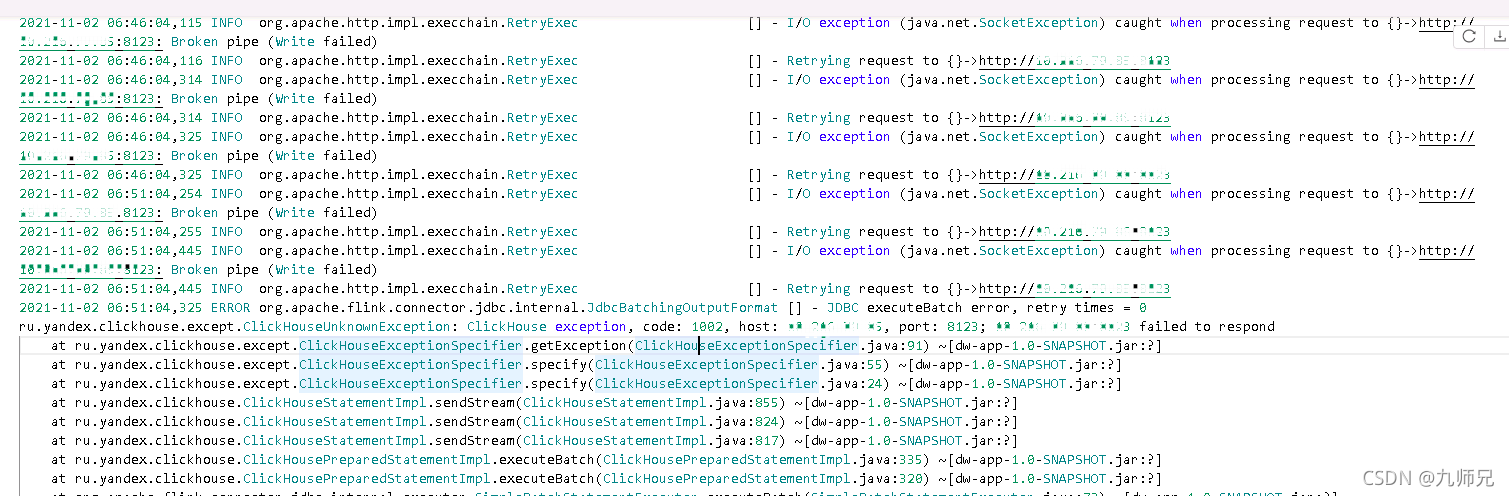
Task: Click the ClickHouseExceptionSpecifier.java:24 stack line
Action: tap(586, 384)
